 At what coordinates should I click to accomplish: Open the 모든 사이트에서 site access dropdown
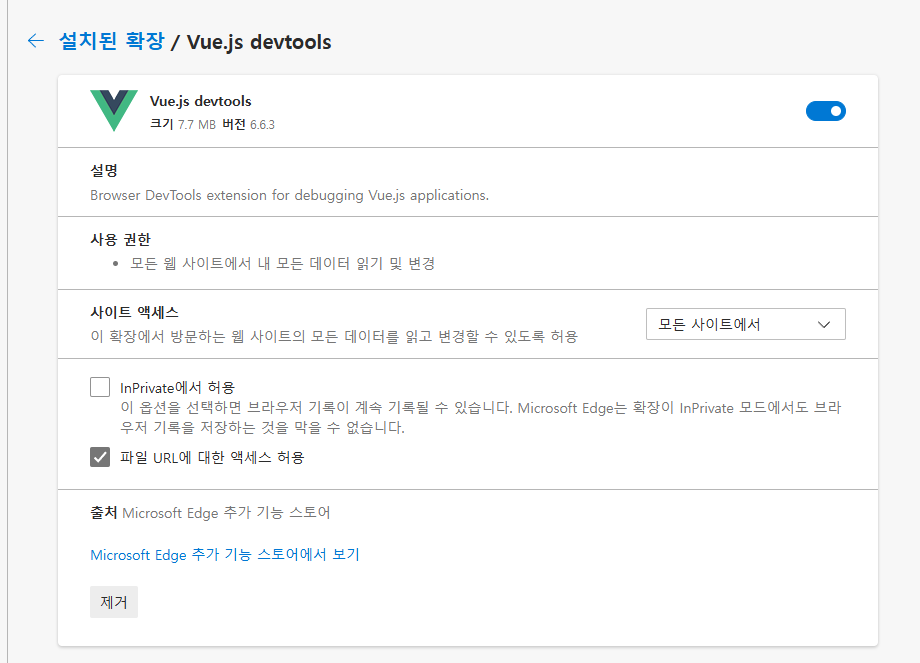(745, 324)
